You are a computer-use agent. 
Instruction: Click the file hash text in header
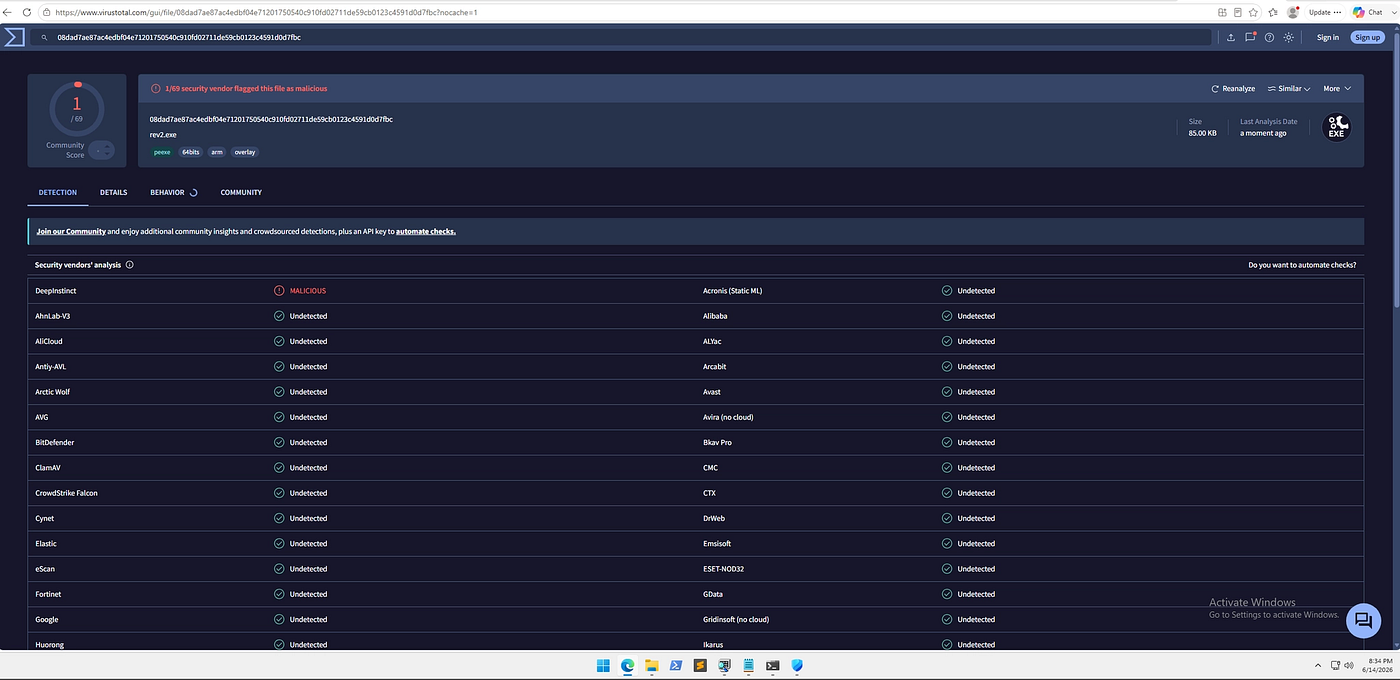(271, 119)
